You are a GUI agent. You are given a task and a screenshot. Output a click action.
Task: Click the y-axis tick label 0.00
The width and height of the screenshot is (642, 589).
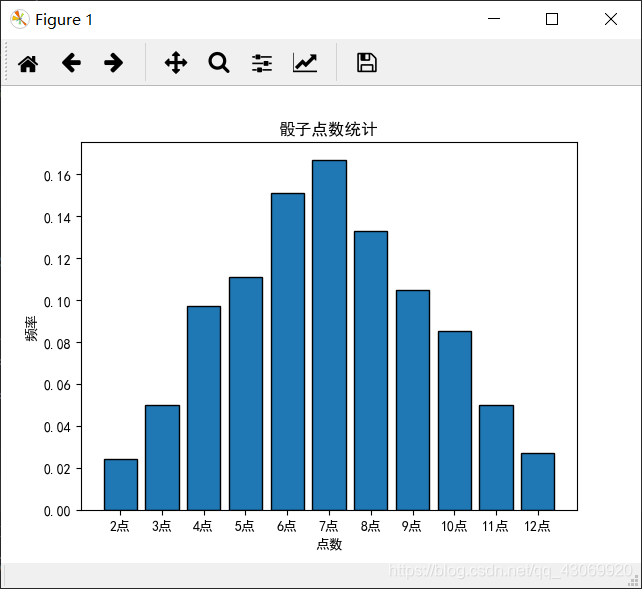57,511
